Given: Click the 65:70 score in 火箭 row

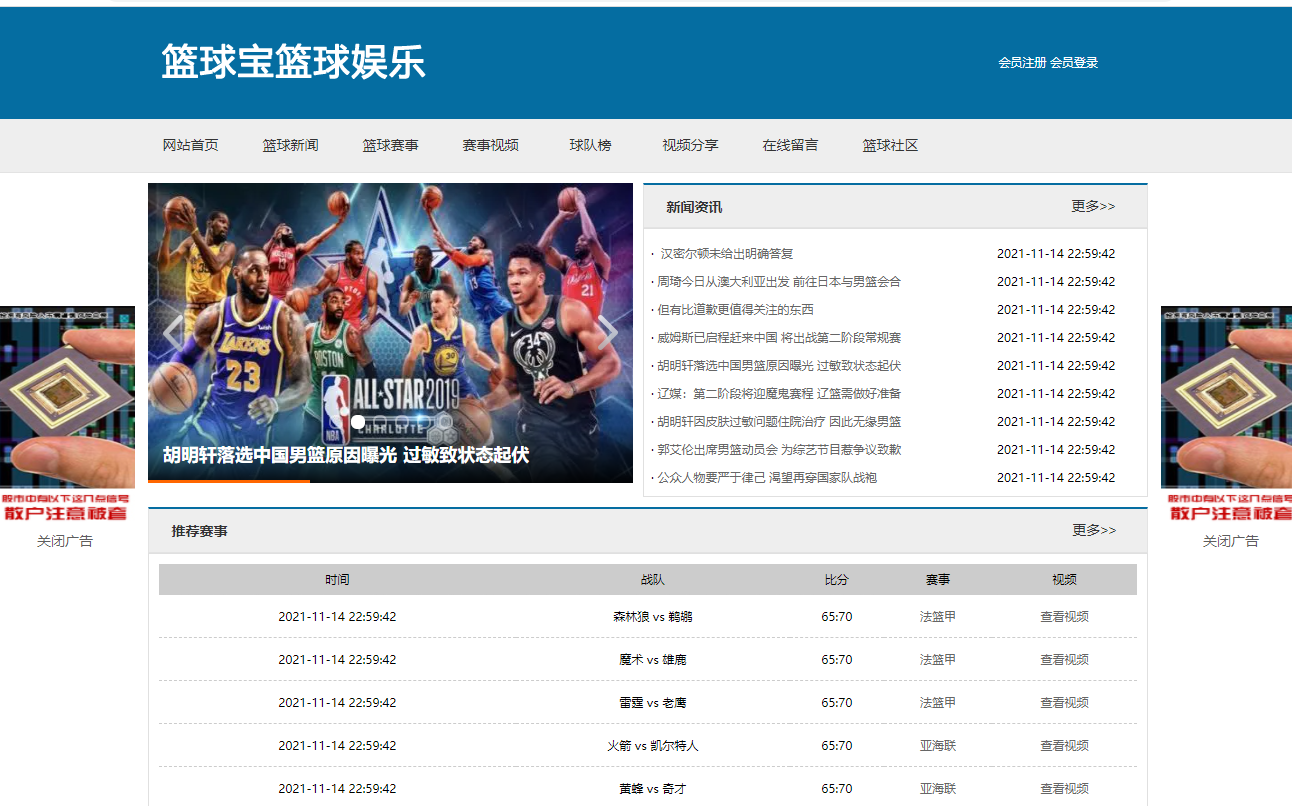Looking at the screenshot, I should coord(837,746).
